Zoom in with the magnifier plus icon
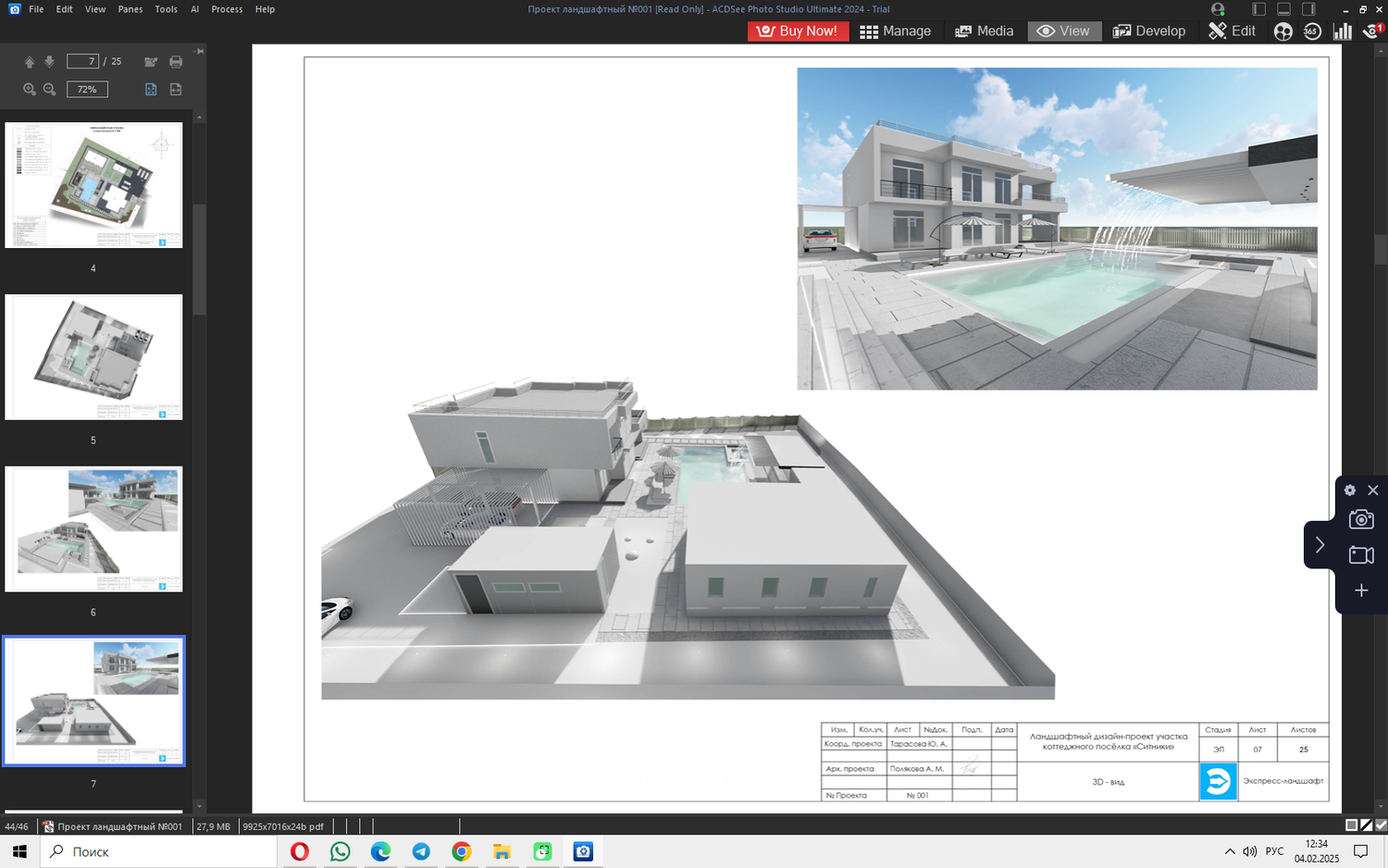1388x868 pixels. pyautogui.click(x=30, y=90)
